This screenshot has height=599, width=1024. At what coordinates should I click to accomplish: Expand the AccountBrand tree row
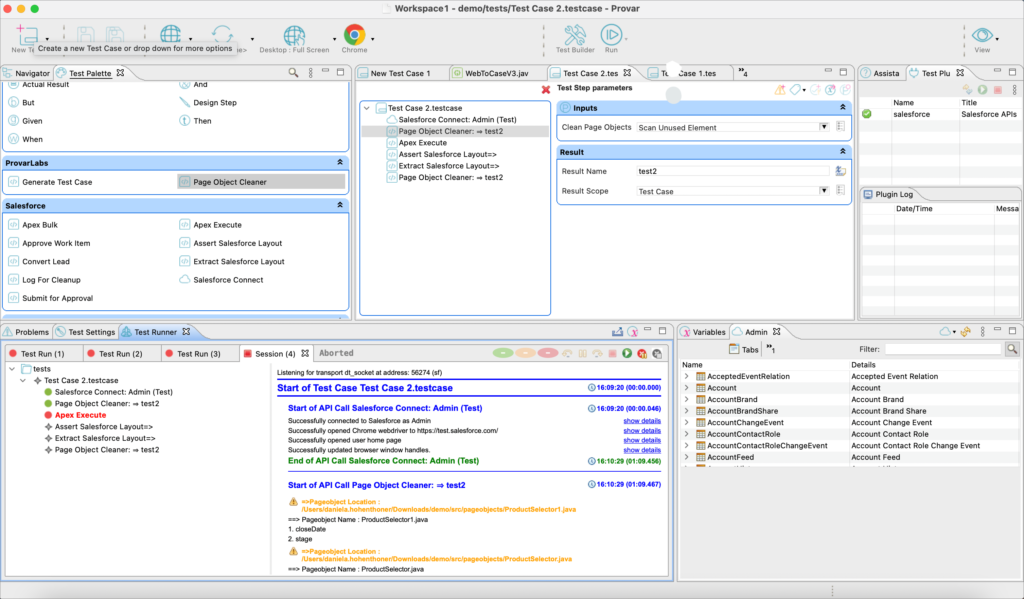point(686,399)
